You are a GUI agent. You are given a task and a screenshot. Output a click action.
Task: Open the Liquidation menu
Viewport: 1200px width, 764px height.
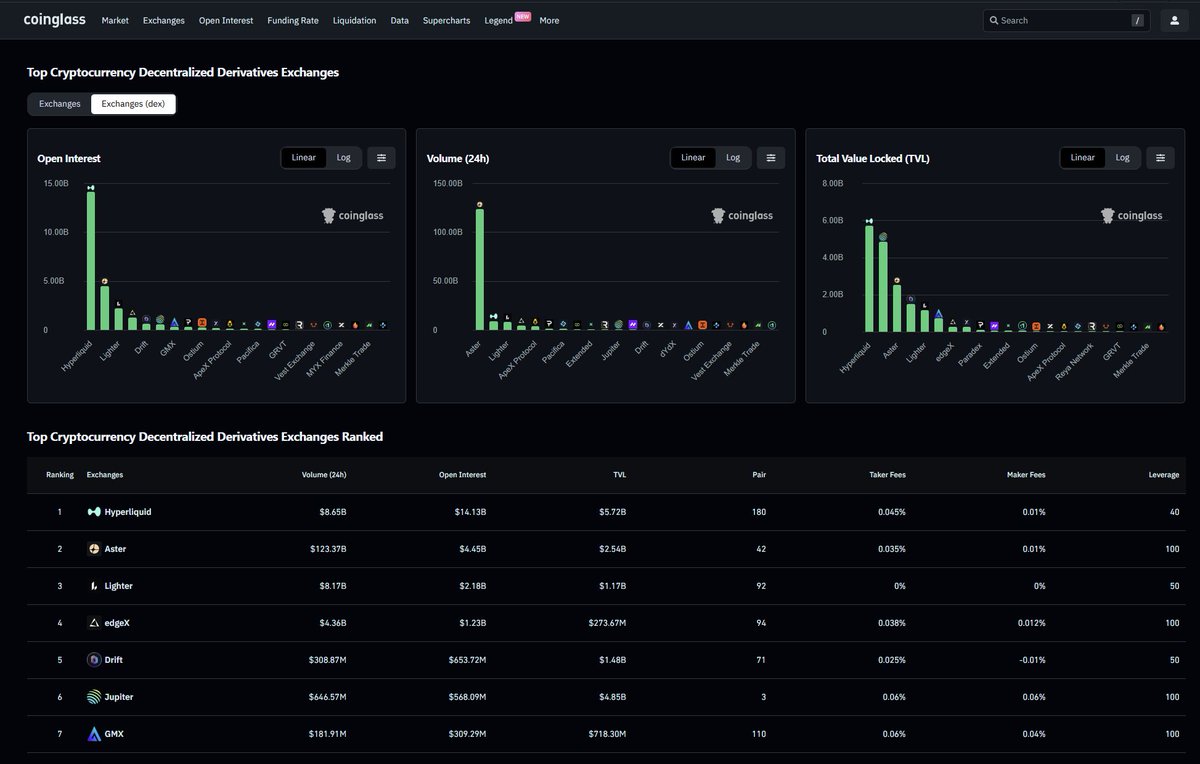coord(354,20)
